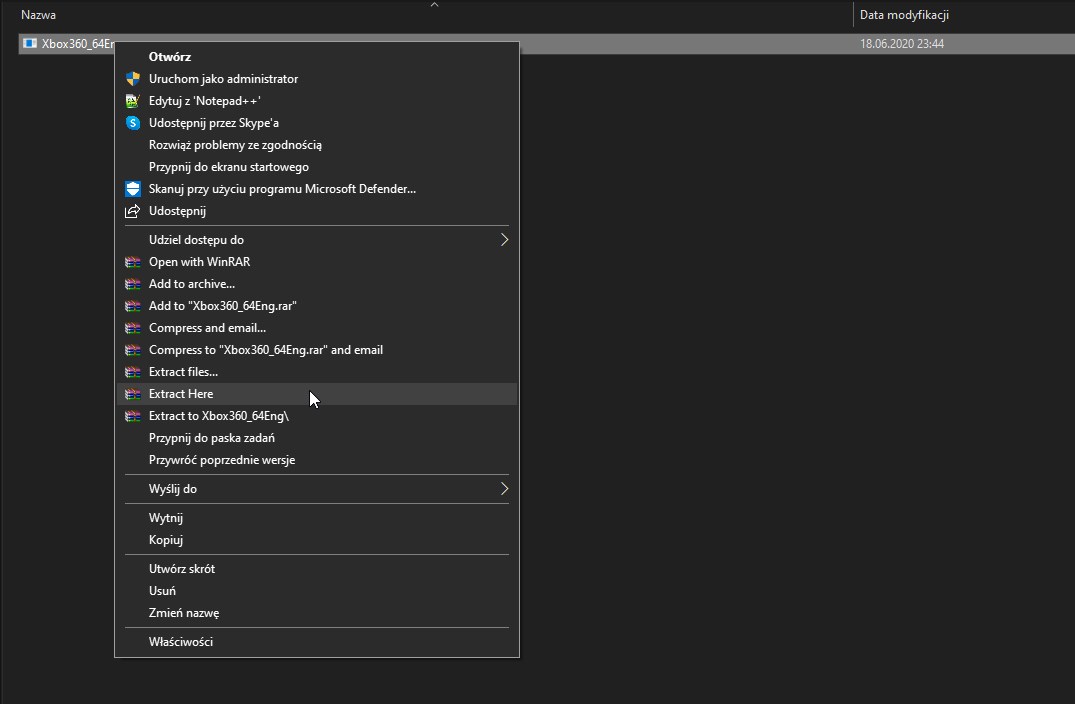
Task: Click the Xbox360_64Eng file icon in list
Action: [x=30, y=43]
